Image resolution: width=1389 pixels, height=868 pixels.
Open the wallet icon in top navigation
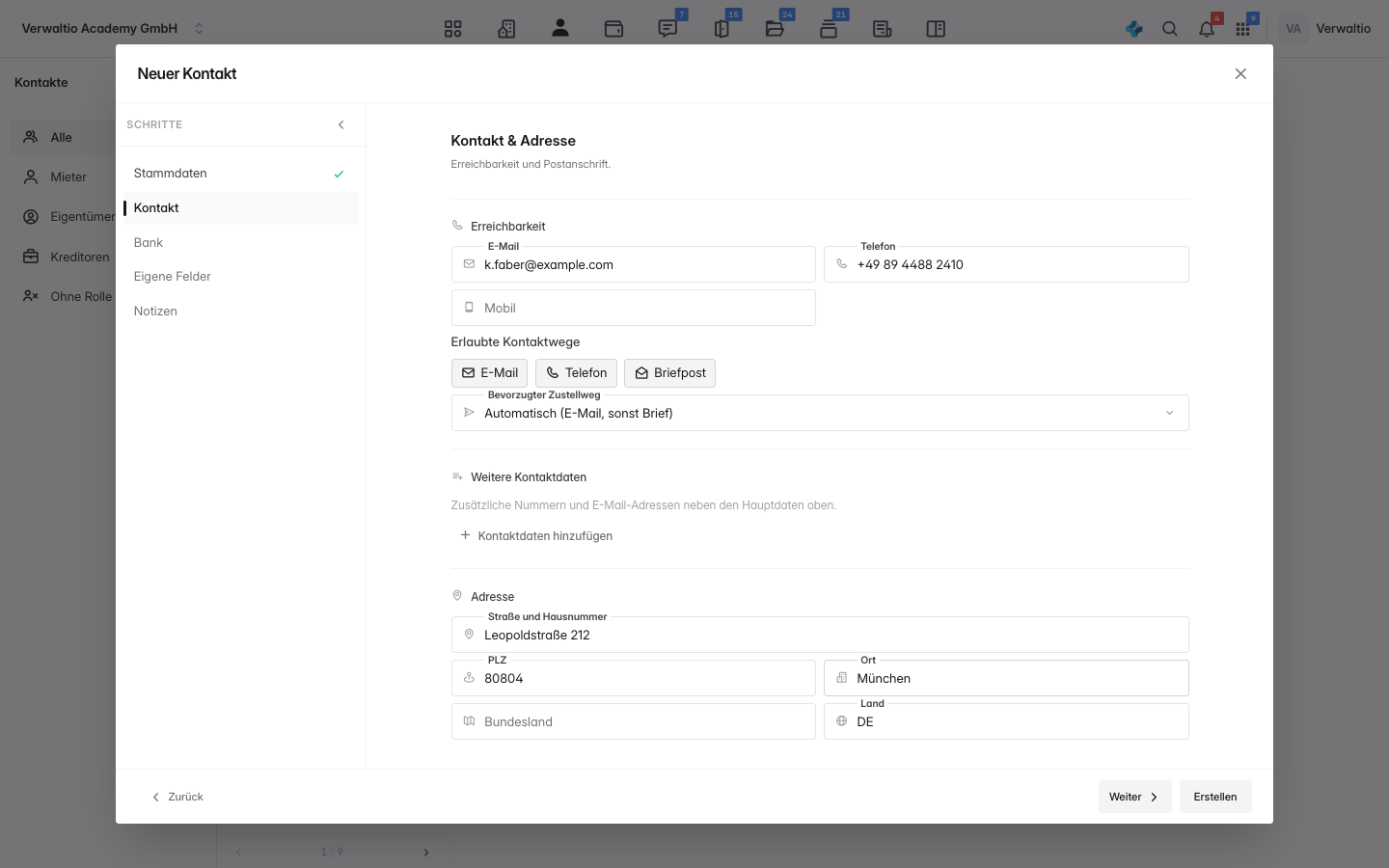pos(613,29)
